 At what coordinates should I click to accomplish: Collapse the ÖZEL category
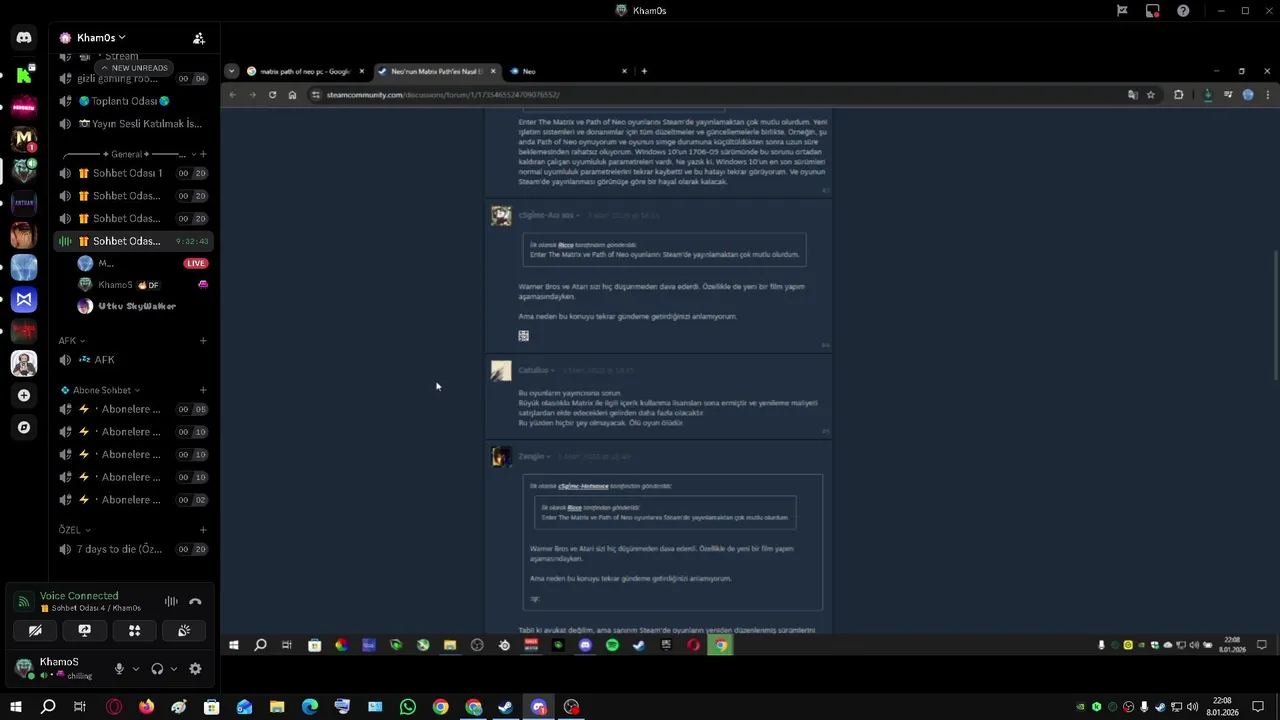(x=74, y=530)
